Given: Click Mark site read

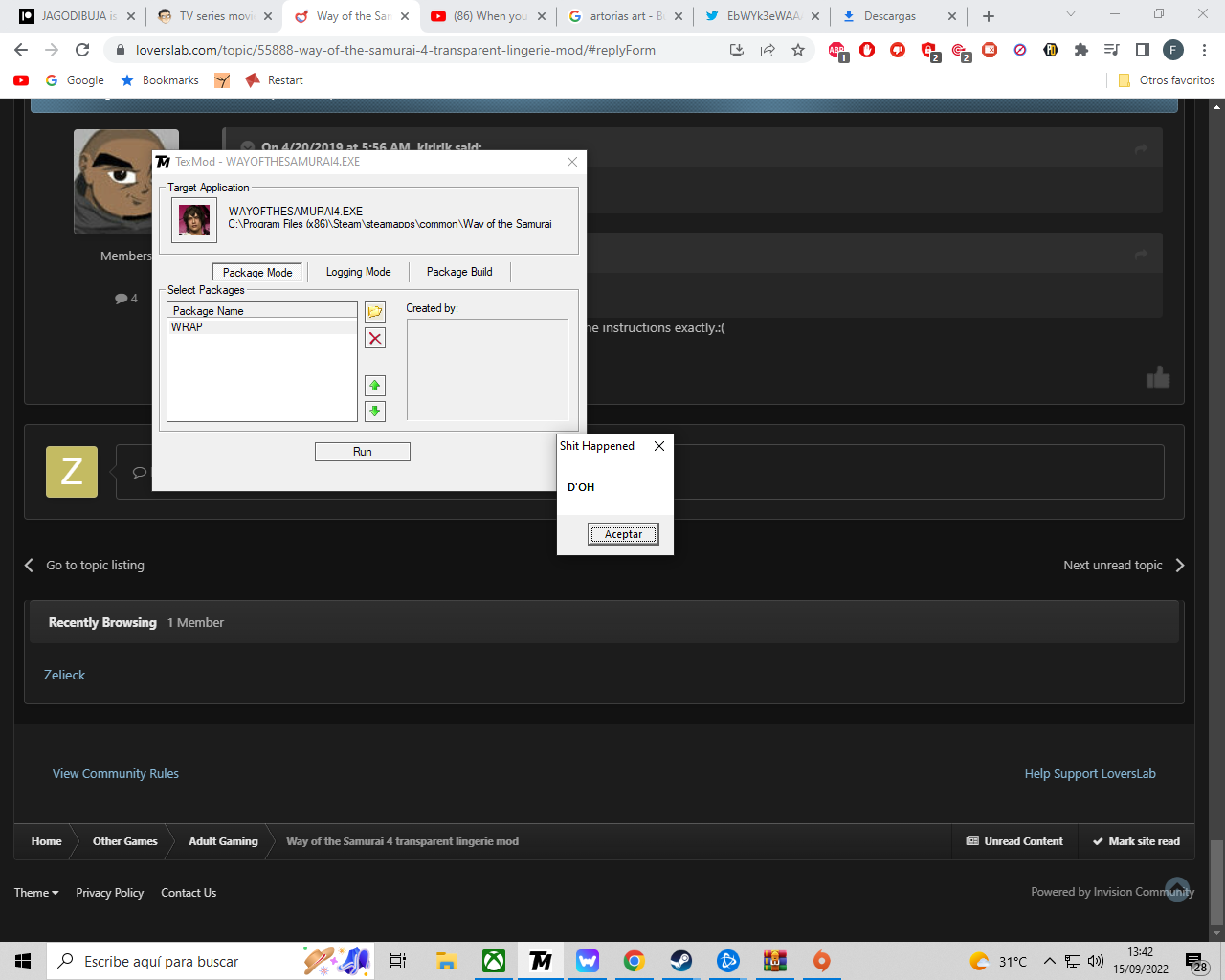Looking at the screenshot, I should (1136, 841).
